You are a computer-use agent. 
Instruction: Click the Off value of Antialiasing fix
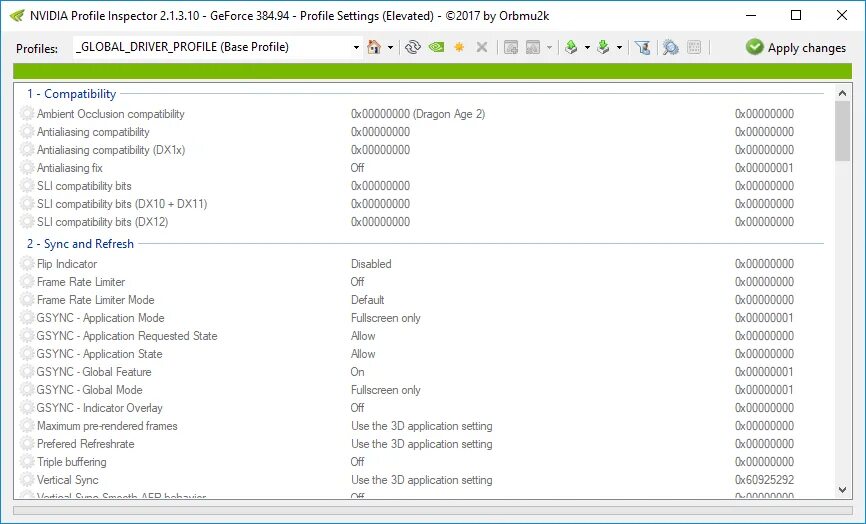[357, 168]
